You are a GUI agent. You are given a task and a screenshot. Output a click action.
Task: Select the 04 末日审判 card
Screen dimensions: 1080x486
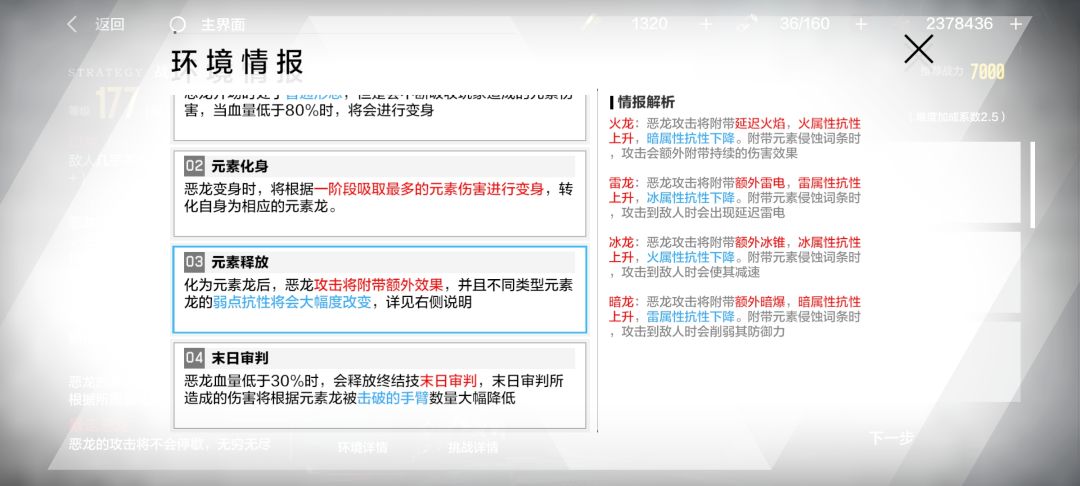coord(380,385)
